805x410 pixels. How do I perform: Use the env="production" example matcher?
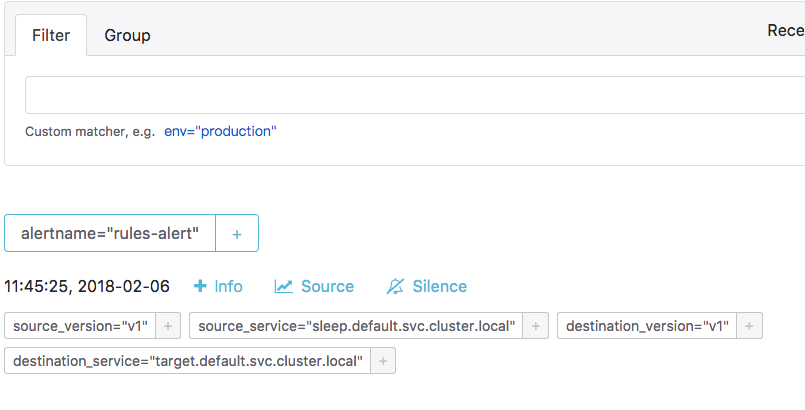220,131
